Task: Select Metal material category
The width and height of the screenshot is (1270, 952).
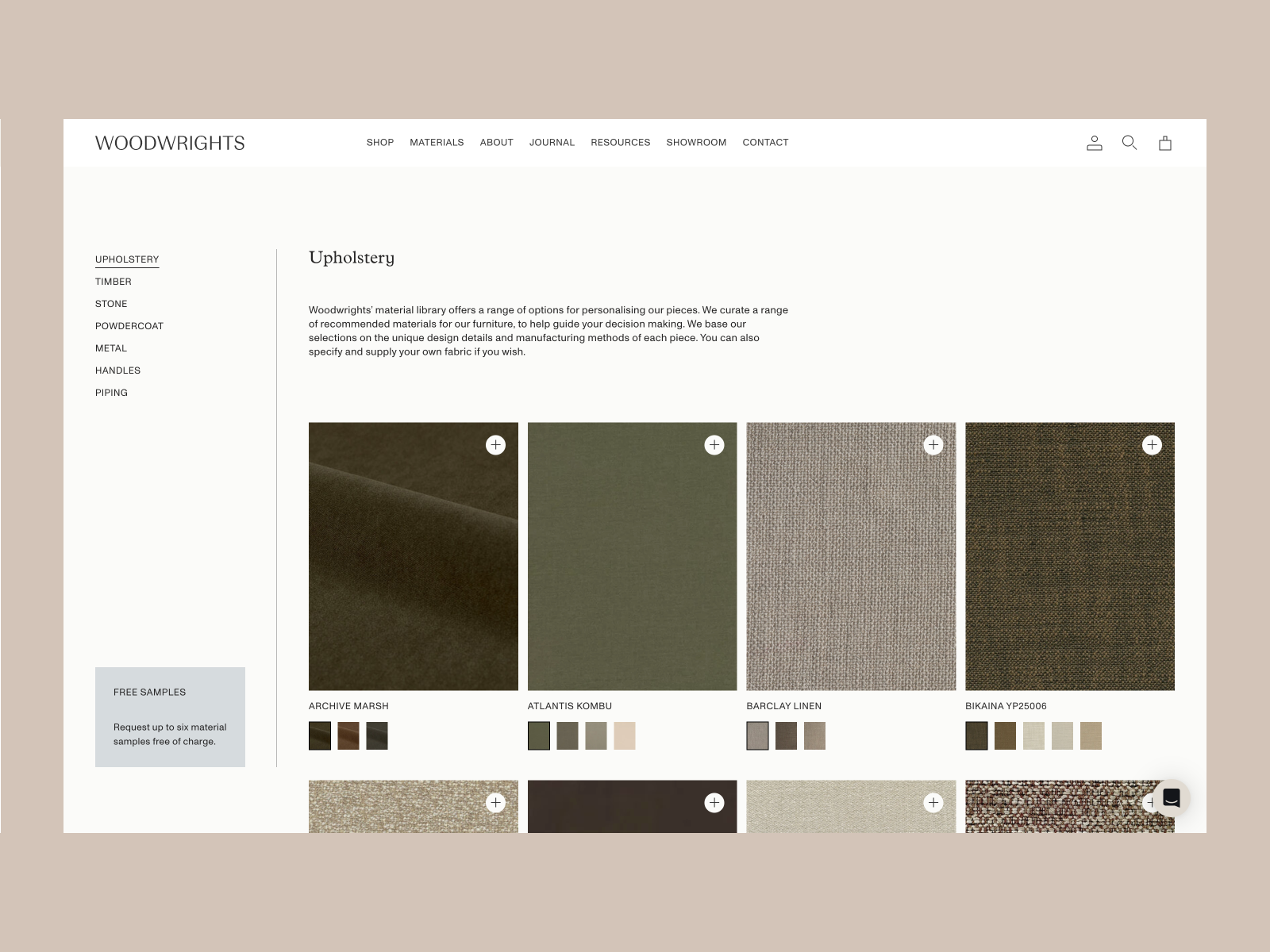Action: click(x=111, y=348)
